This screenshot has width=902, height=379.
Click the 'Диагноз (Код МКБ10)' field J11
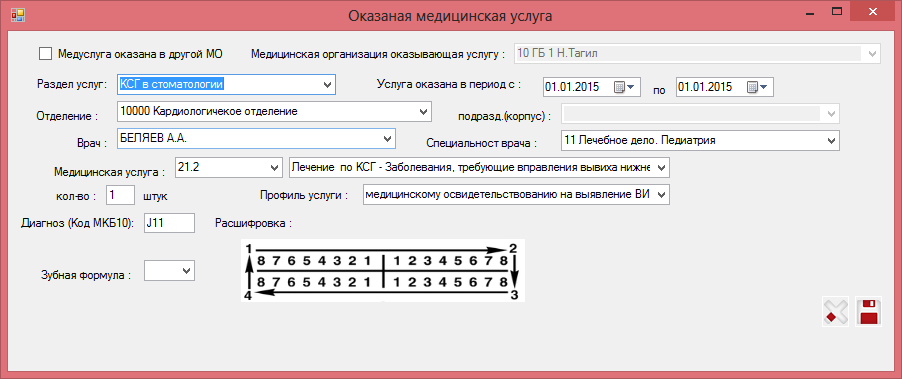[170, 224]
